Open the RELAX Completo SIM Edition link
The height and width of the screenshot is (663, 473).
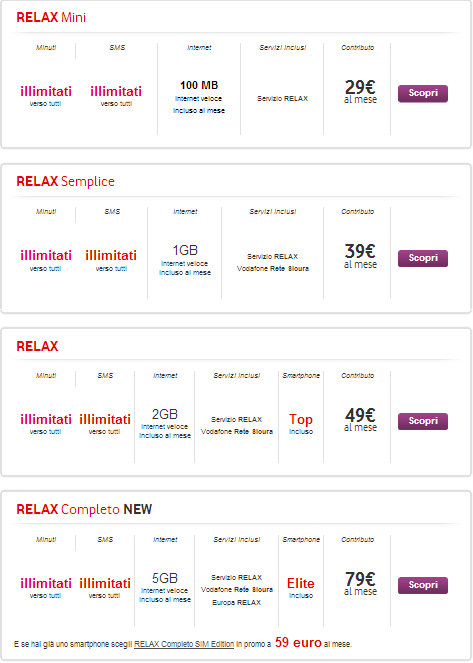[184, 644]
